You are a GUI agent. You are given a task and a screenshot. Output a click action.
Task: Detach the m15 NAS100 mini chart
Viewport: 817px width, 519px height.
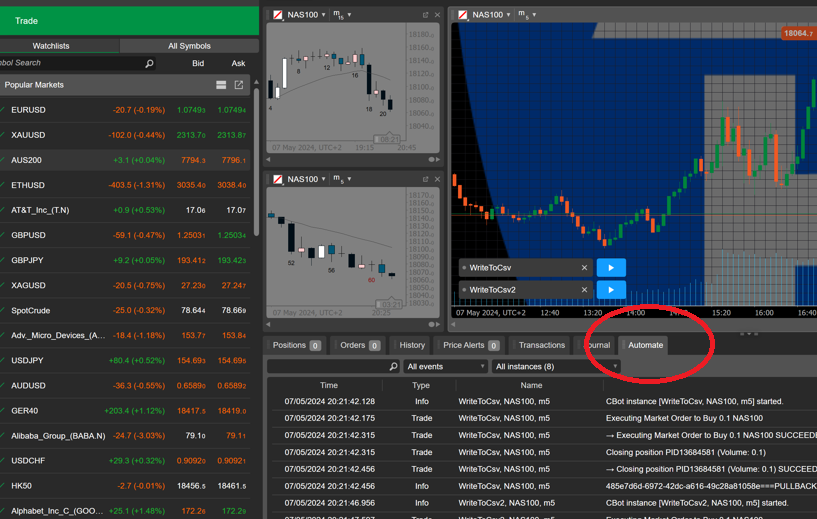tap(426, 15)
